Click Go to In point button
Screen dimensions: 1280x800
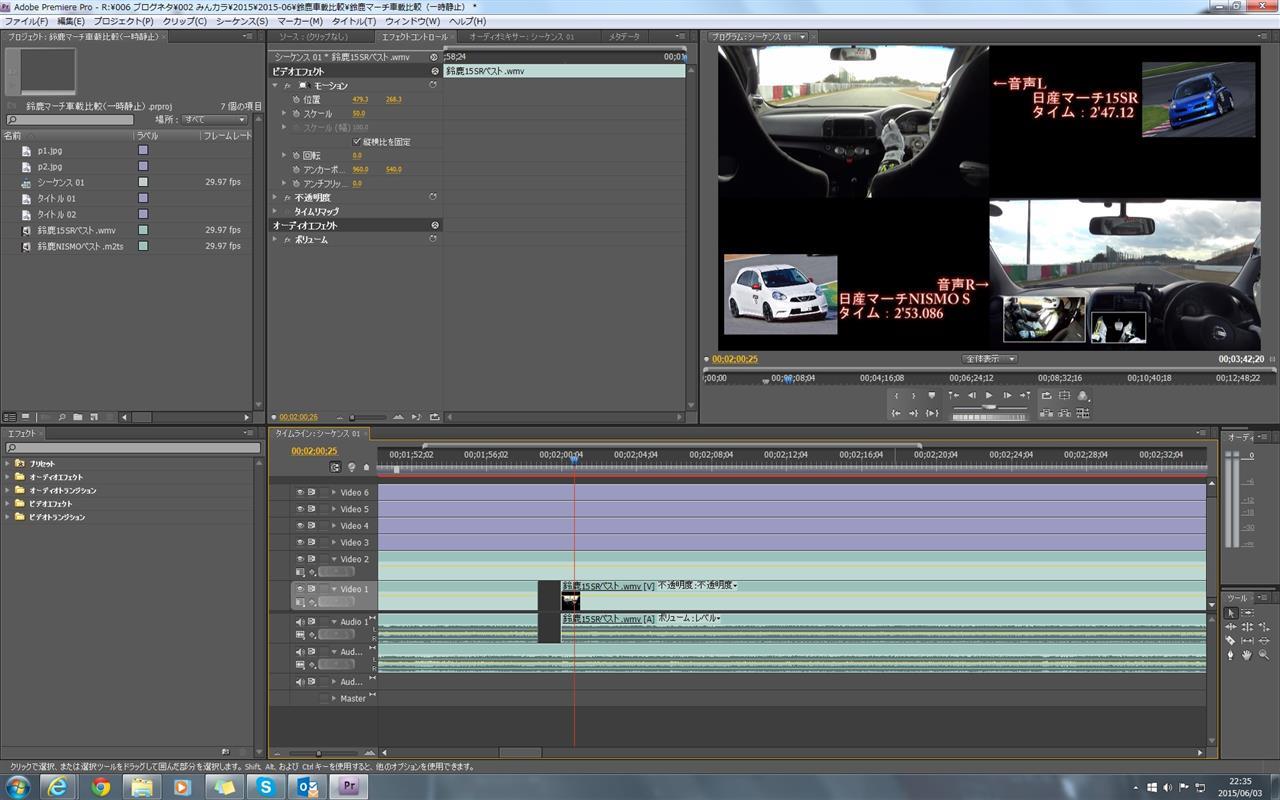[x=896, y=413]
